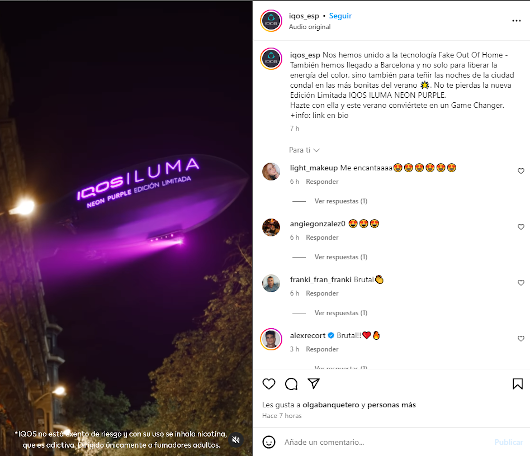
Task: Toggle the video mute speaker icon
Action: (x=236, y=439)
